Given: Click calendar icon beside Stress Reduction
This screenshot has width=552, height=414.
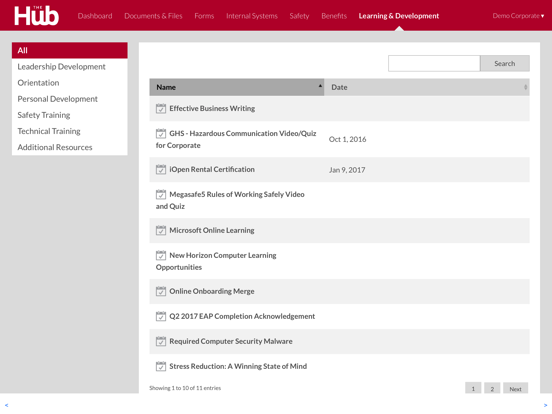Looking at the screenshot, I should pos(161,366).
